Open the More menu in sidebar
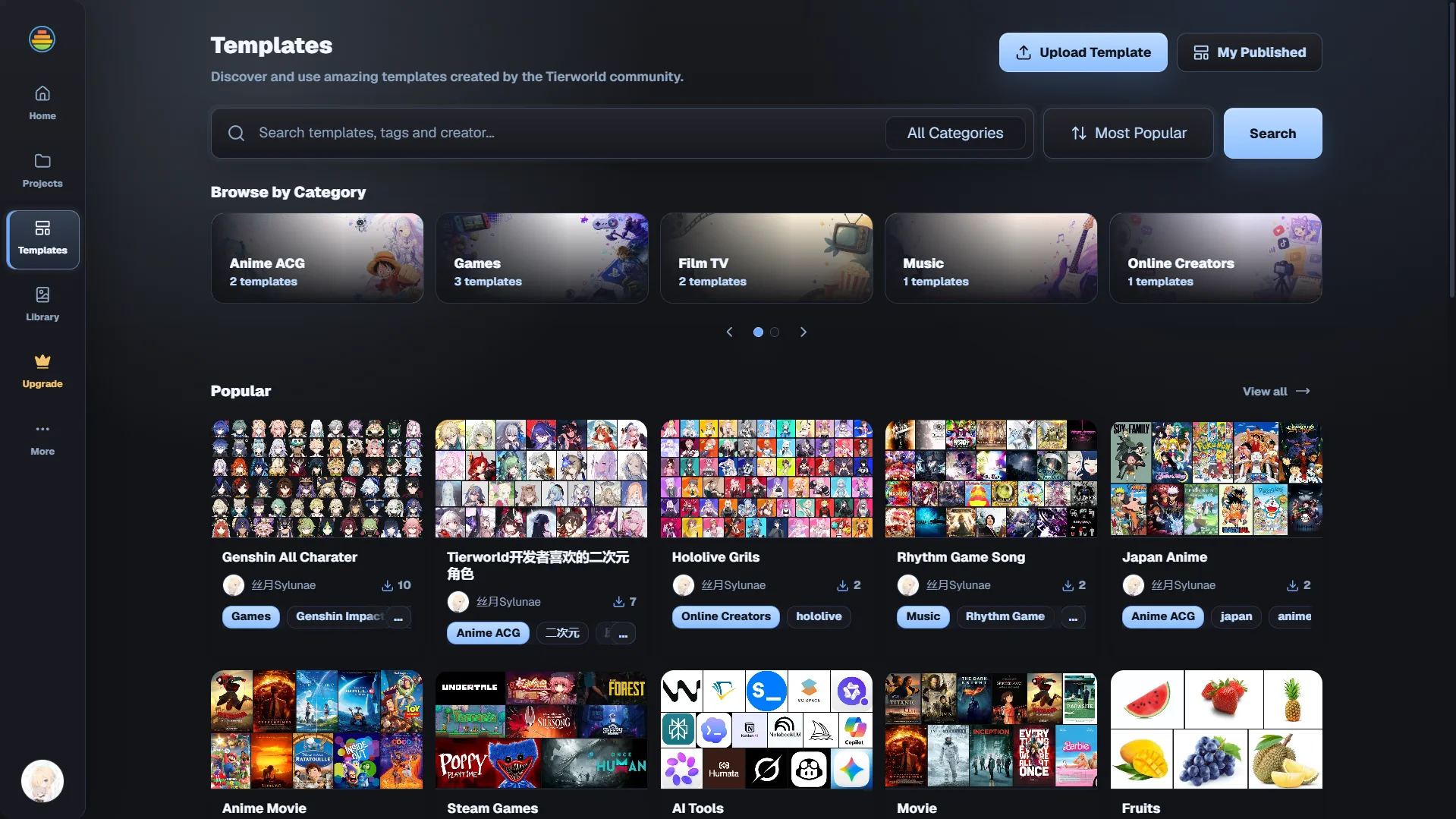 42,439
